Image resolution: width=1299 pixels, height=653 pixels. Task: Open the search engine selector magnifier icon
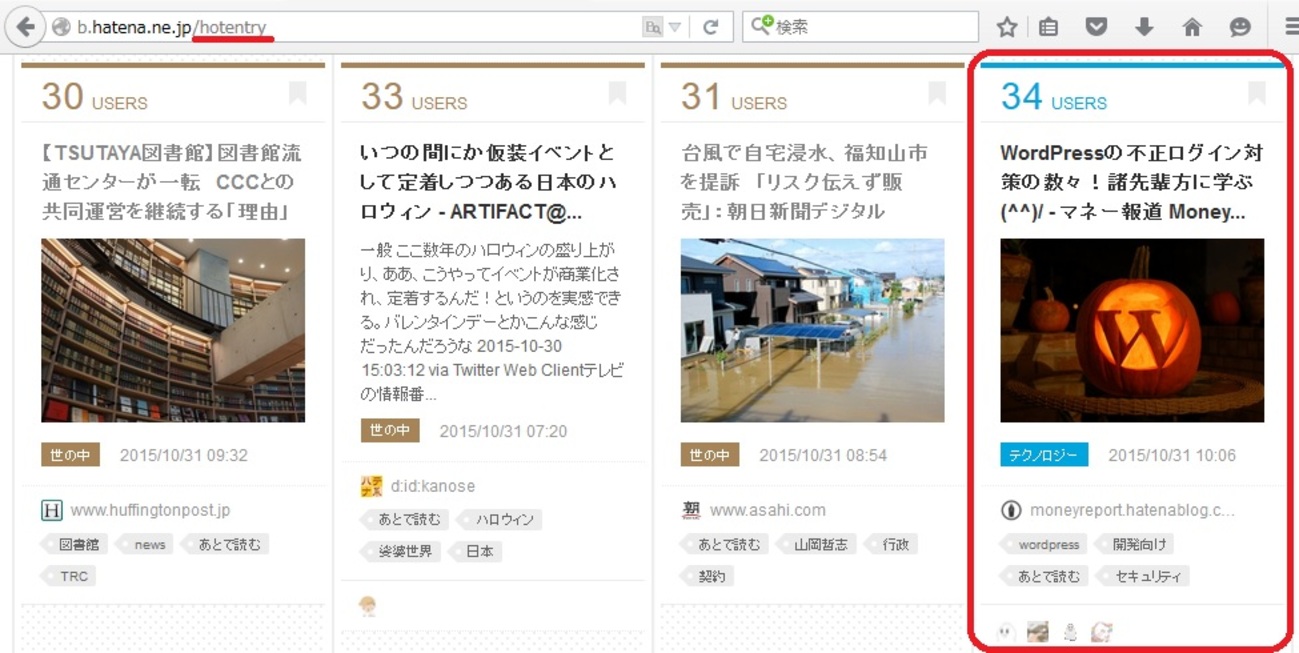pyautogui.click(x=762, y=26)
